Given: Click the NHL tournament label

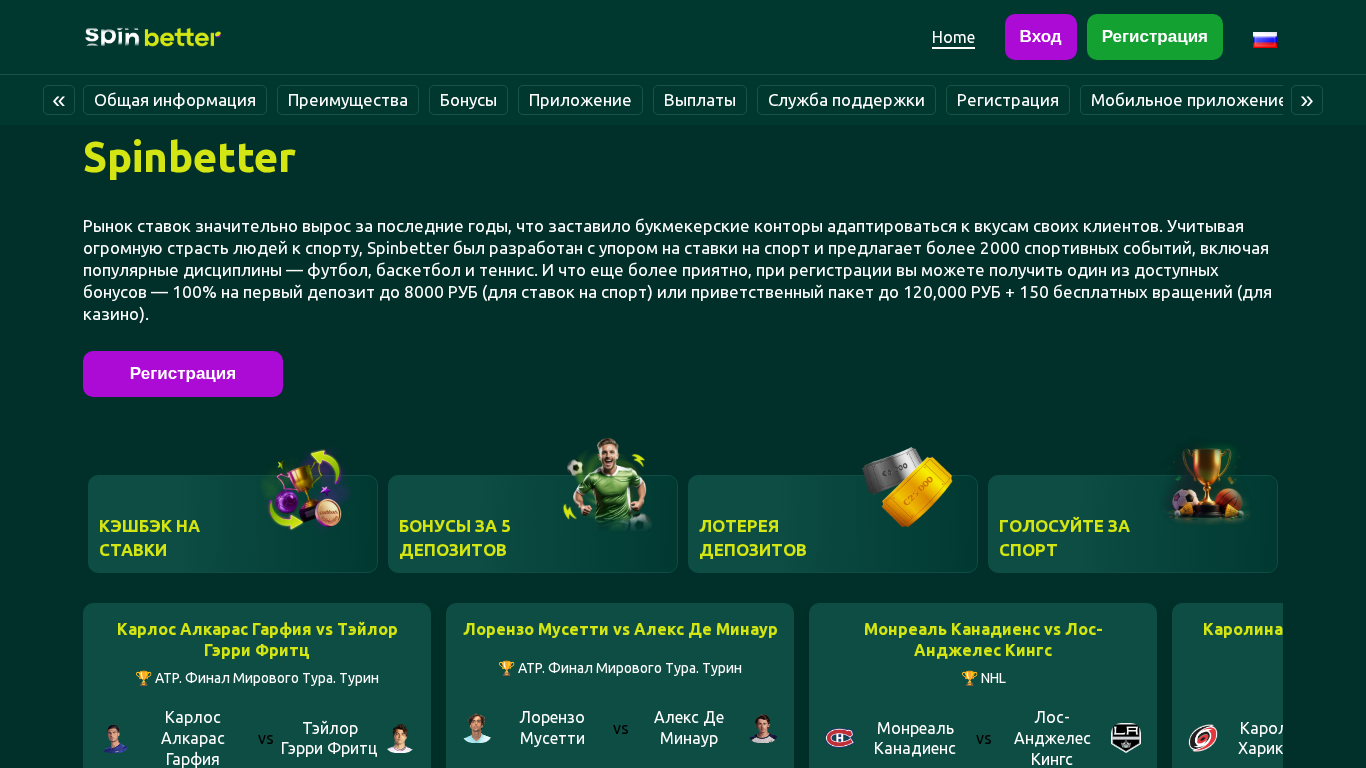Looking at the screenshot, I should point(983,678).
